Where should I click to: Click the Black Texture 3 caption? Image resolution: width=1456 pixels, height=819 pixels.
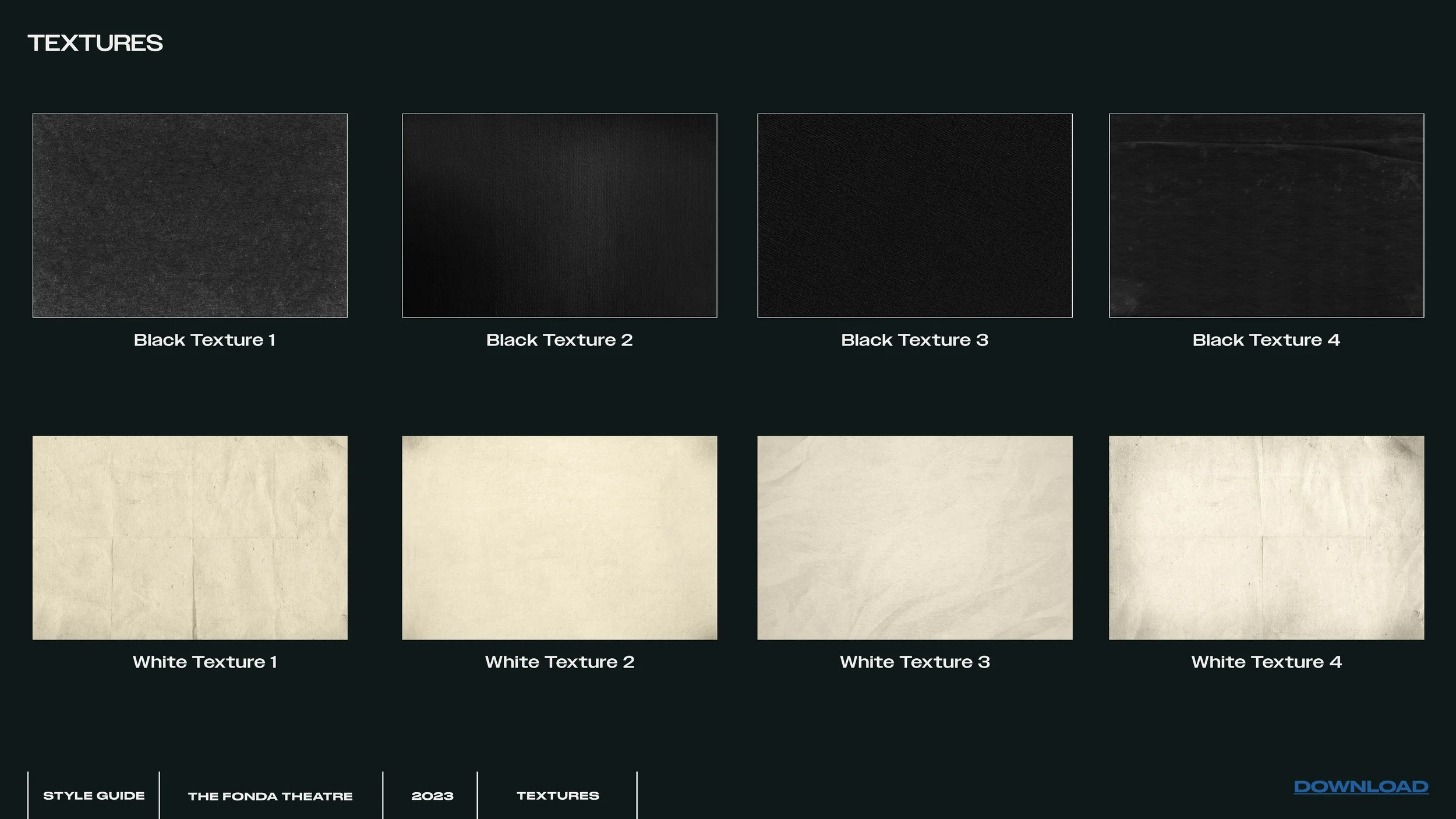[914, 341]
